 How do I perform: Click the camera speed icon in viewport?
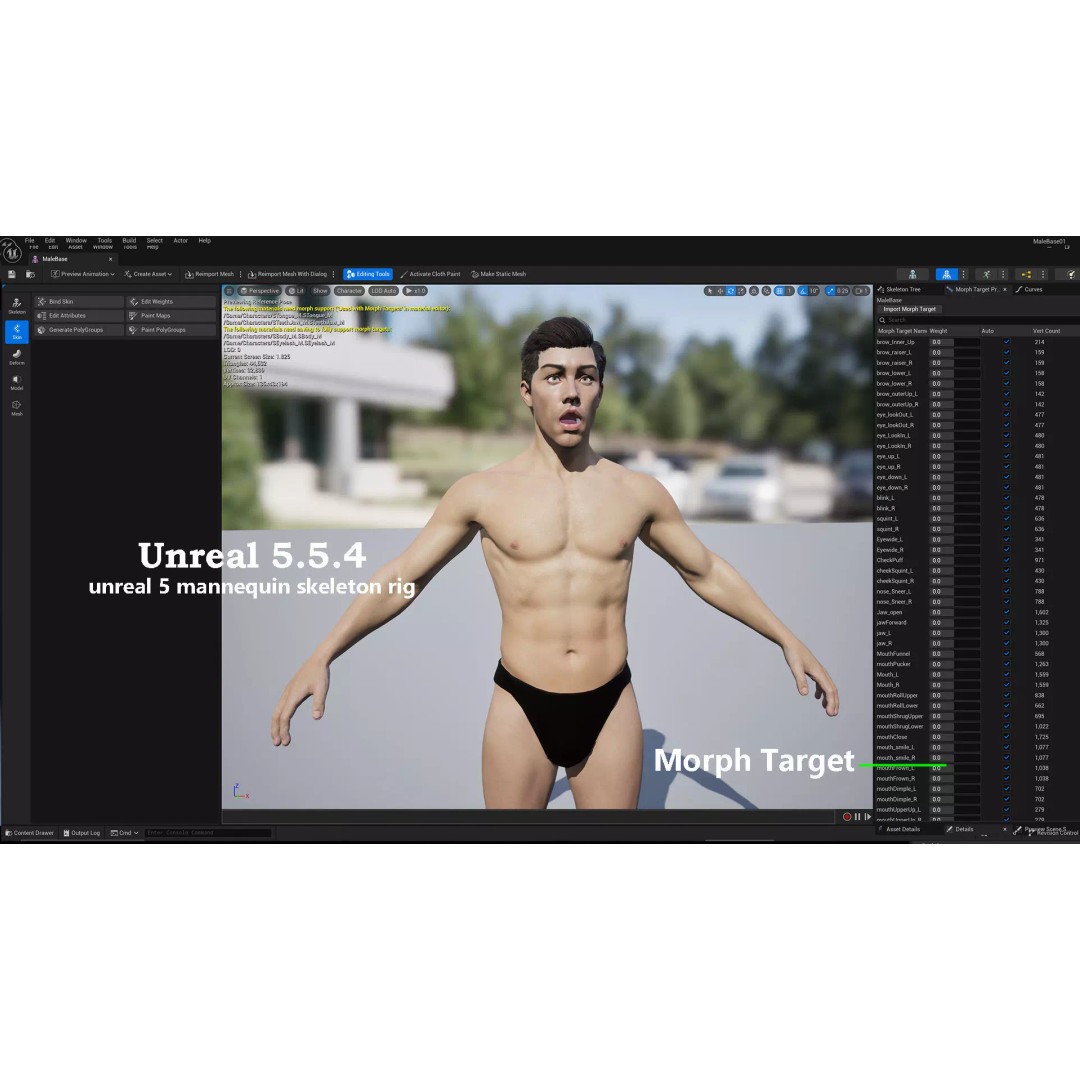(861, 291)
